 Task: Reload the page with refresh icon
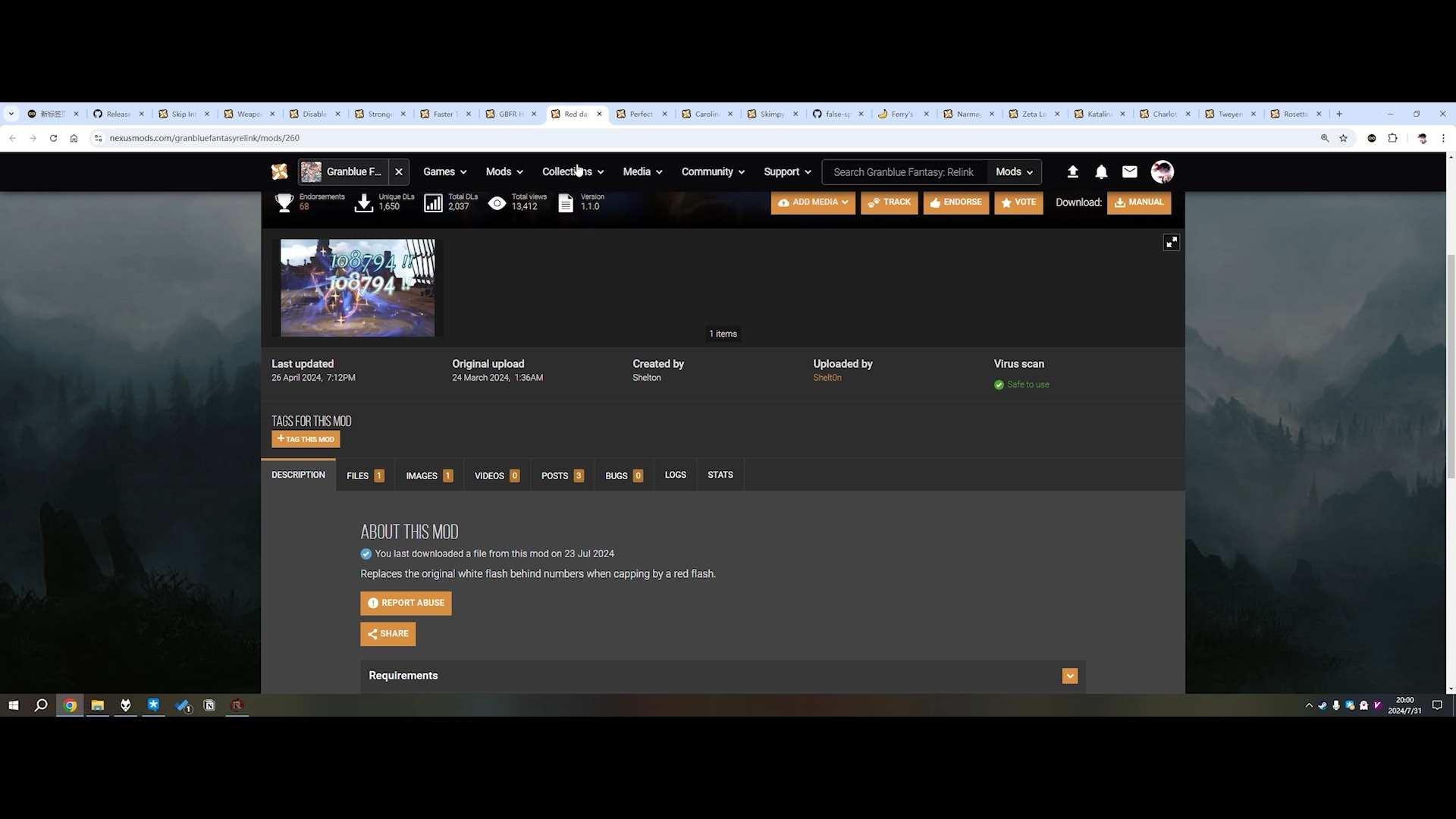tap(53, 138)
